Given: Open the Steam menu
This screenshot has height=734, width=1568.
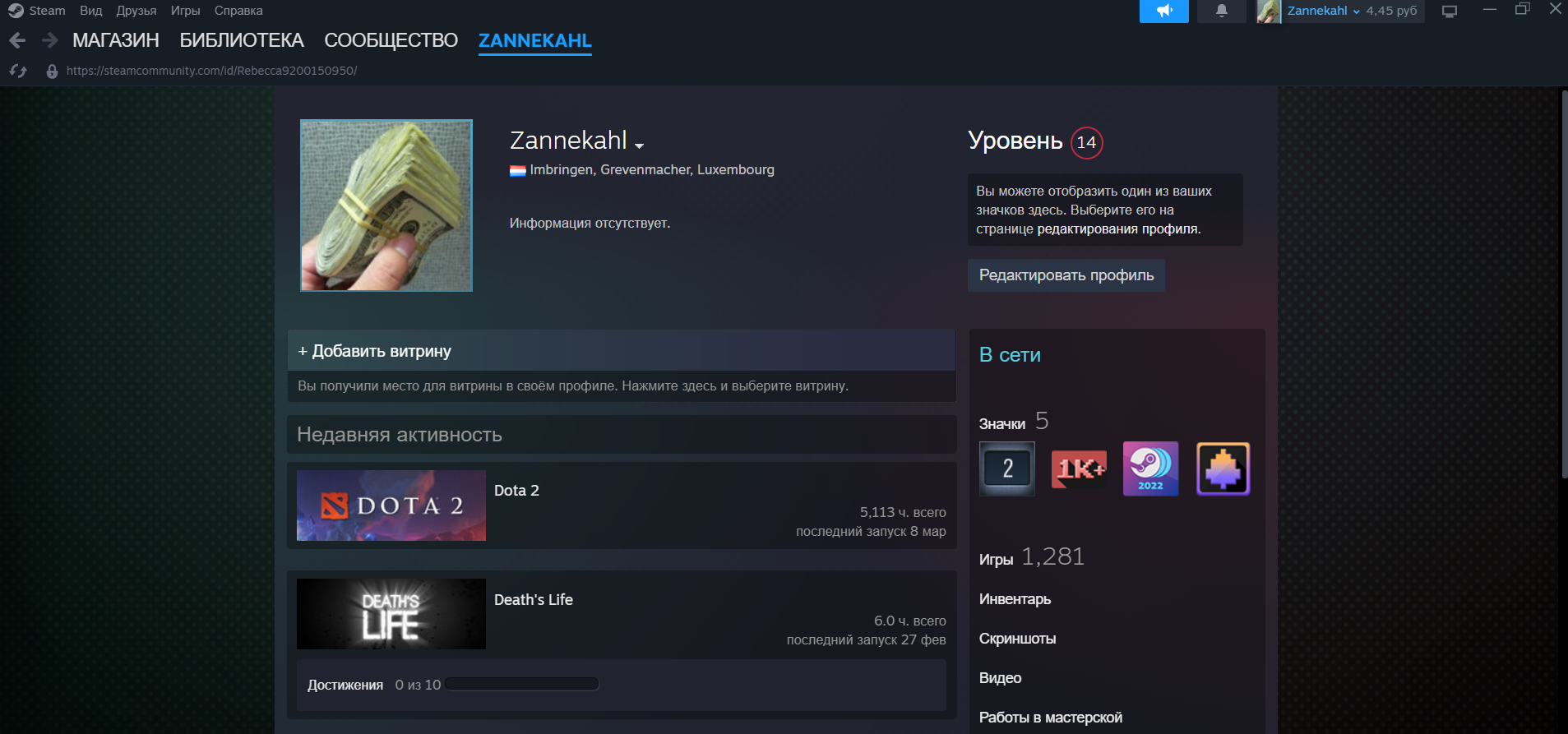Looking at the screenshot, I should point(38,11).
